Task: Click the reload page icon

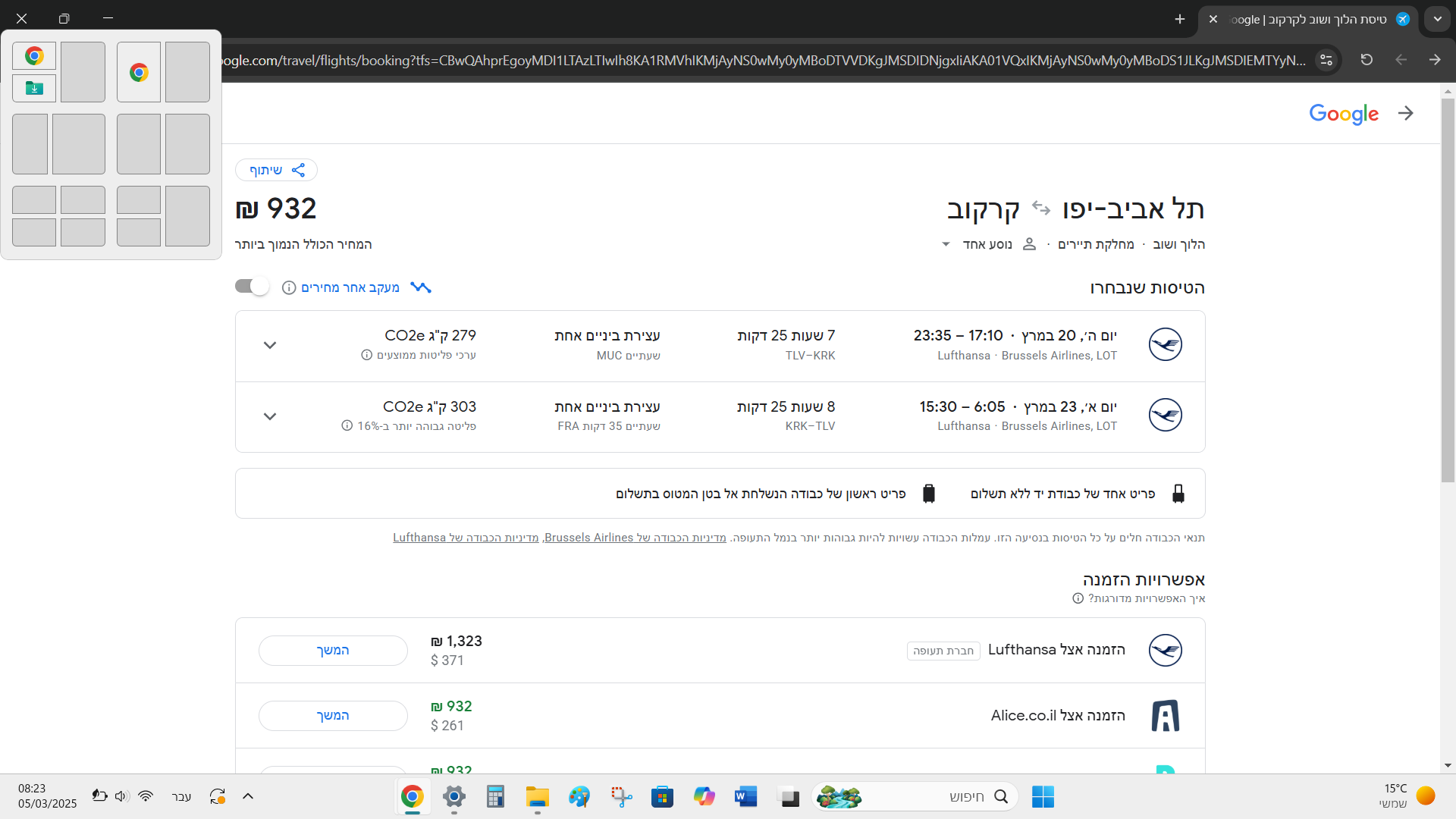Action: 1367,60
